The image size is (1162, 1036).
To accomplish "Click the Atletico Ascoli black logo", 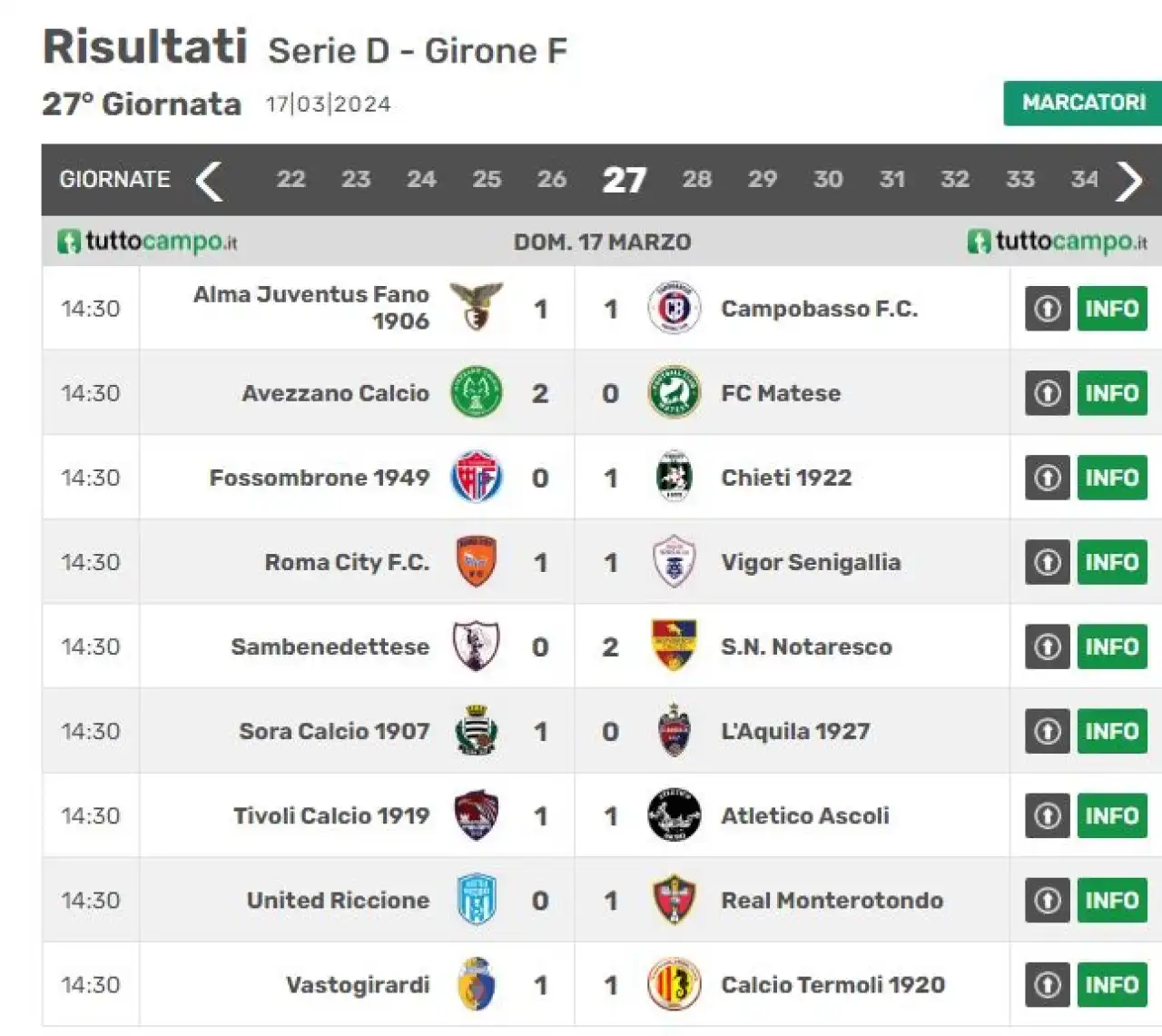I will click(674, 814).
